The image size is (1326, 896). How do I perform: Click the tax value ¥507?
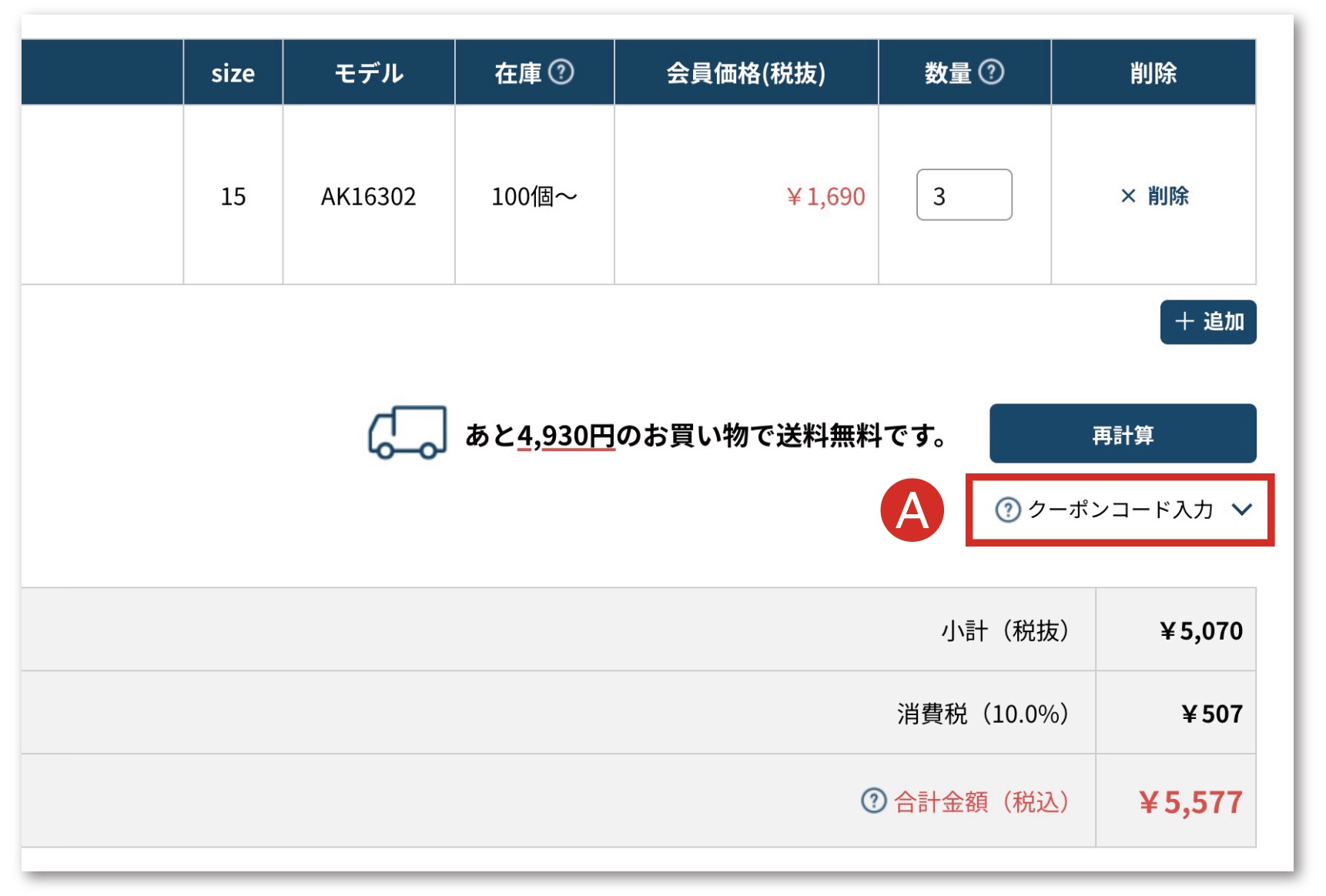[x=1212, y=714]
